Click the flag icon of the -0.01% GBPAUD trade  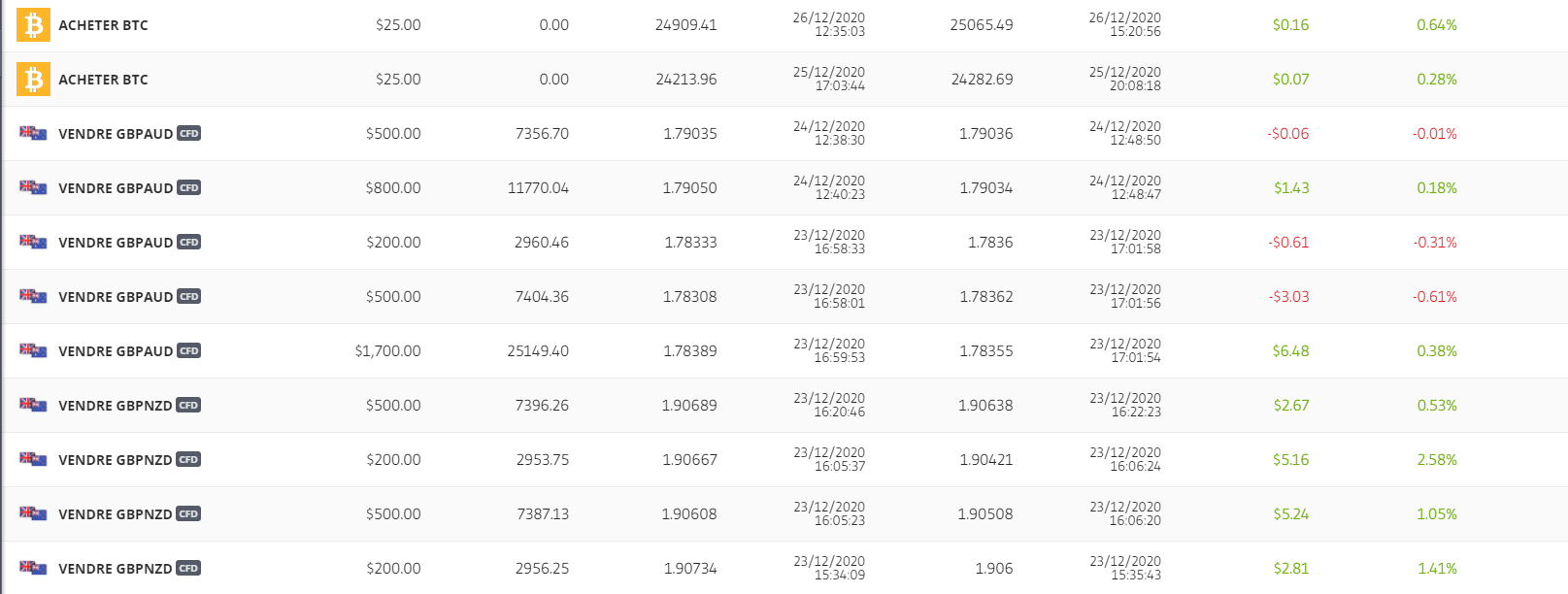point(33,133)
